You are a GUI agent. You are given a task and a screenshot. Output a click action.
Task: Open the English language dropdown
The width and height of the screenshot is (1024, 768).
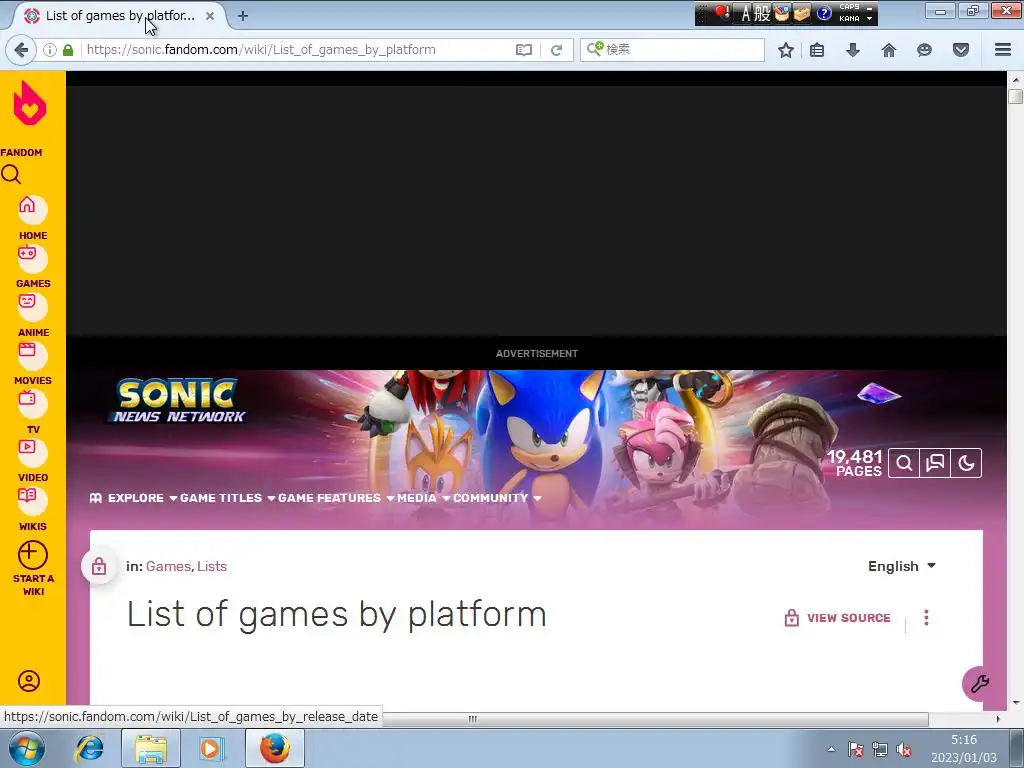coord(902,566)
